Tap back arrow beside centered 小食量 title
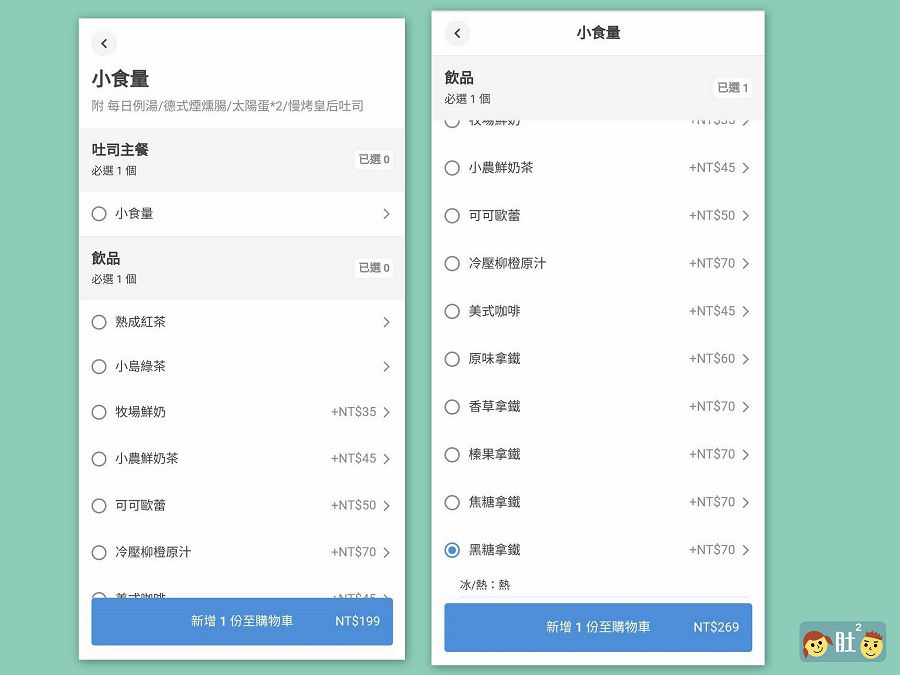The height and width of the screenshot is (675, 900). pos(457,33)
